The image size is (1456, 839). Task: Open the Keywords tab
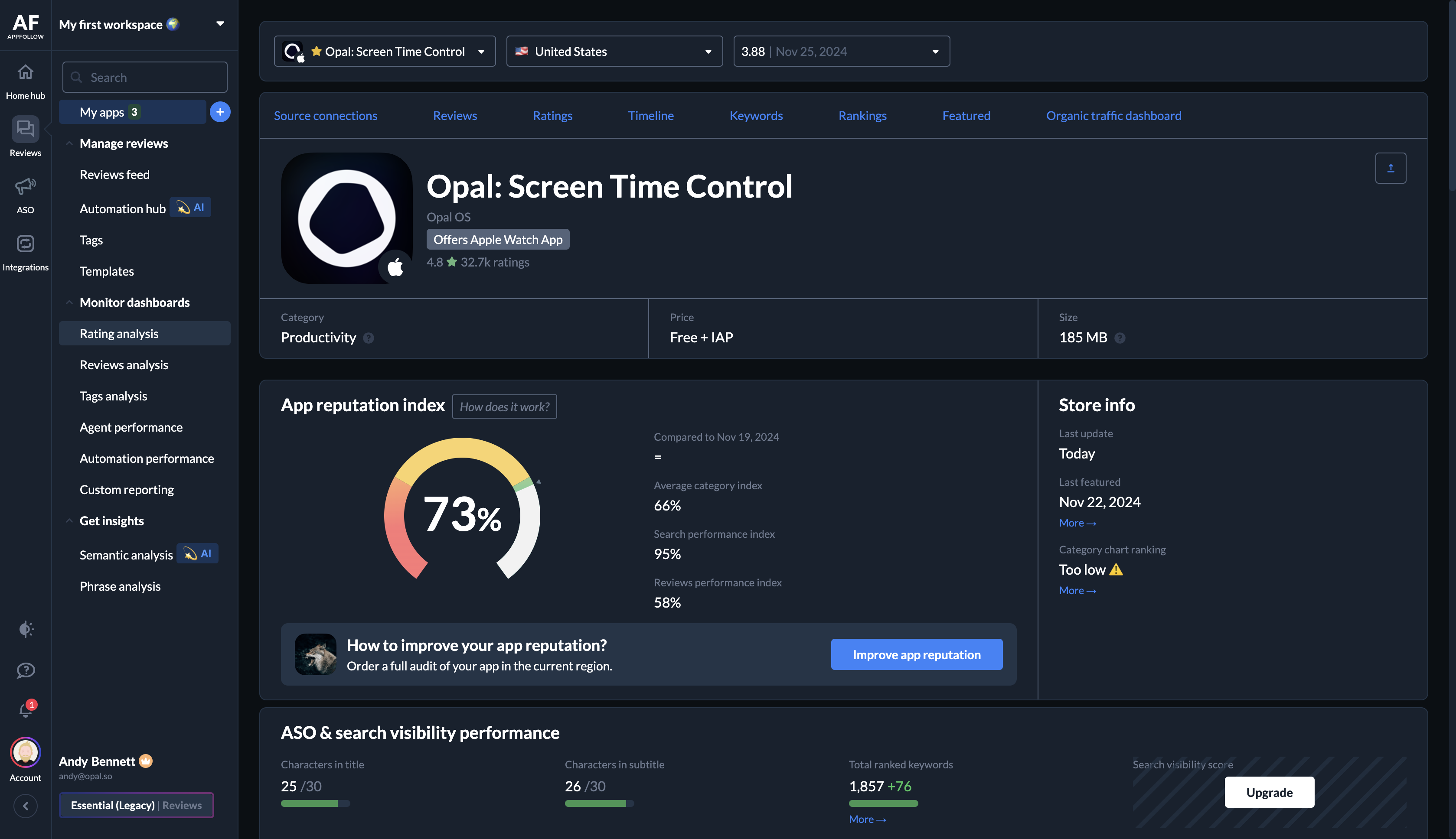pos(756,116)
